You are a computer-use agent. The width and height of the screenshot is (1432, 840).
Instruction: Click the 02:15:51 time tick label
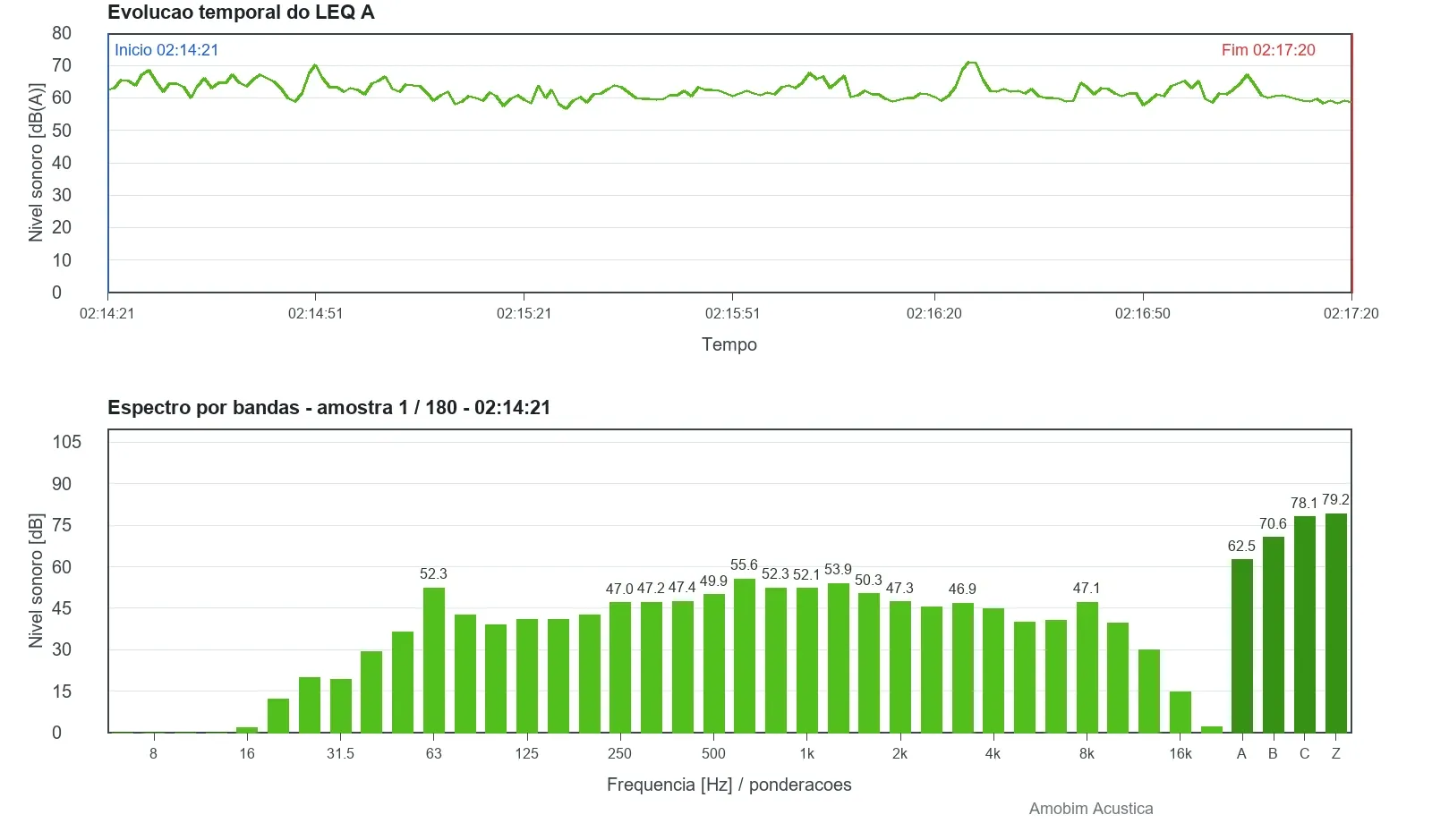(x=732, y=314)
